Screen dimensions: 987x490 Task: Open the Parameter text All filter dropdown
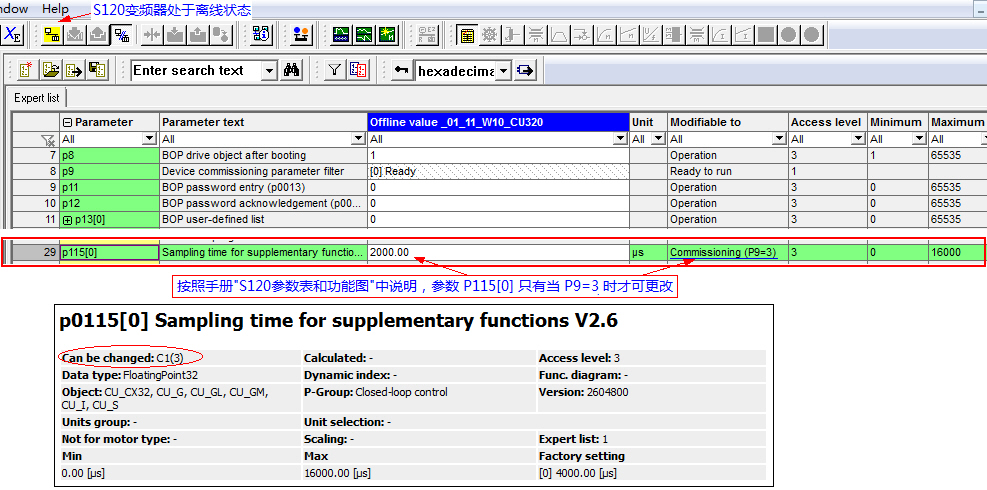359,139
